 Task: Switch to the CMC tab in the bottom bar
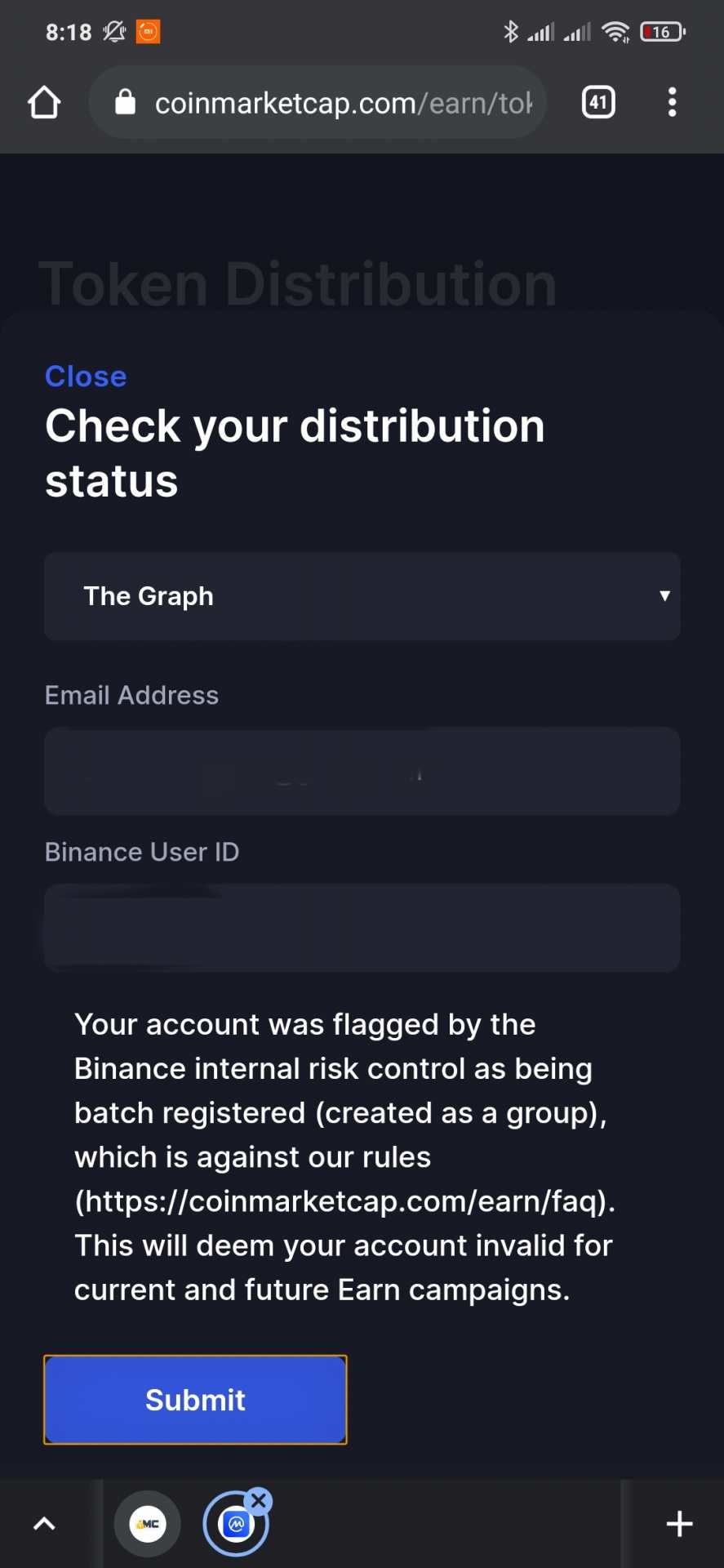[148, 1524]
